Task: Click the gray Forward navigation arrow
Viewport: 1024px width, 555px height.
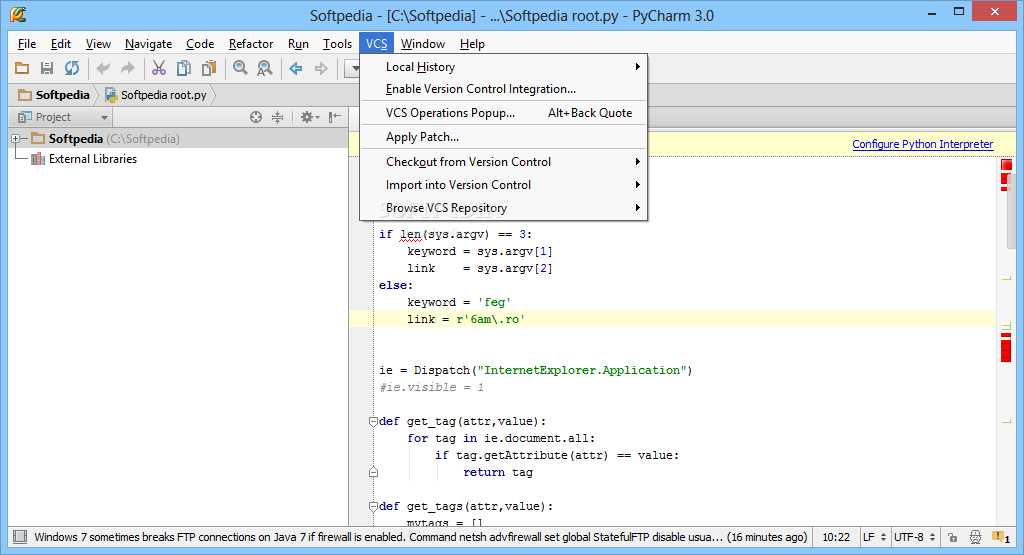Action: click(x=321, y=68)
